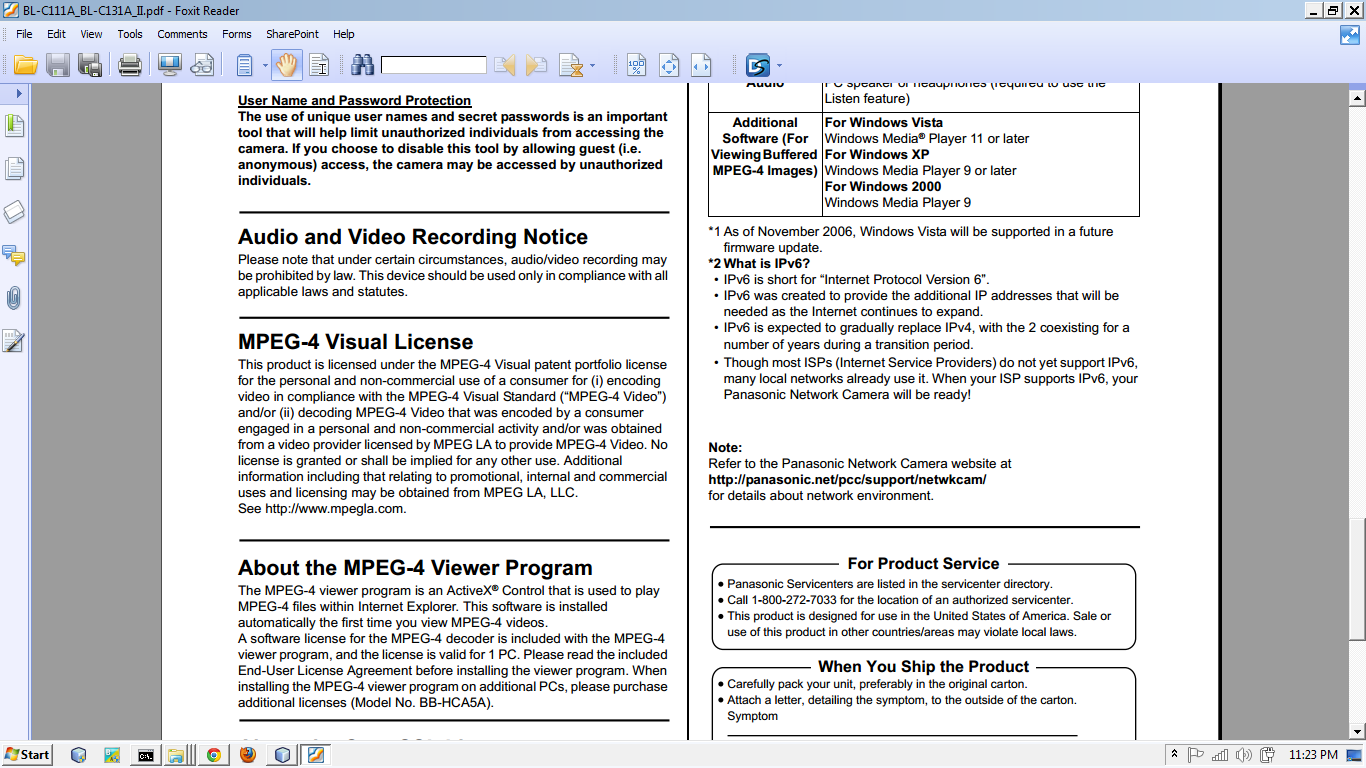This screenshot has width=1366, height=768.
Task: Open the Attachments paperclip panel icon
Action: pyautogui.click(x=14, y=298)
